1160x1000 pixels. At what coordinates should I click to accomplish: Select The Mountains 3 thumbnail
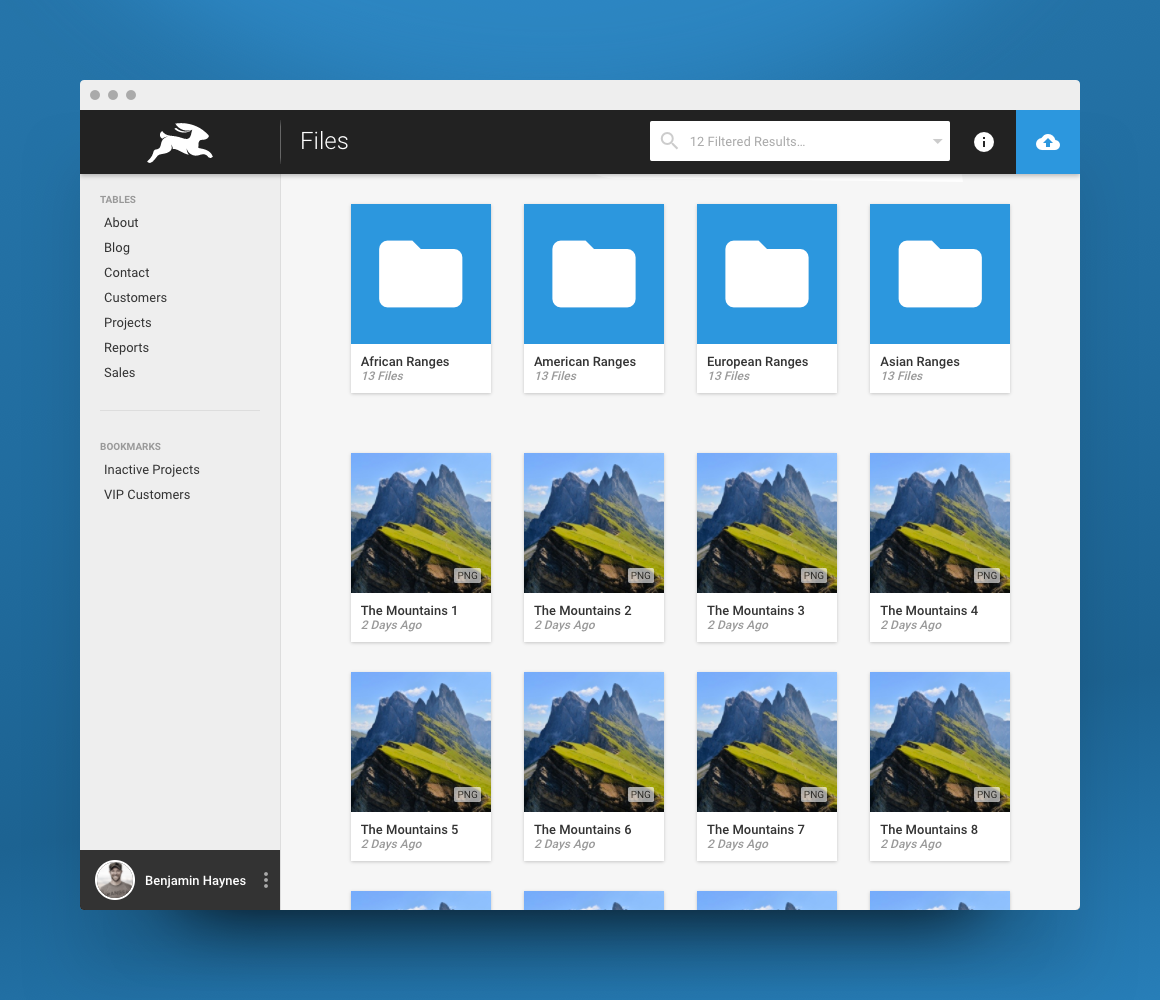(767, 523)
